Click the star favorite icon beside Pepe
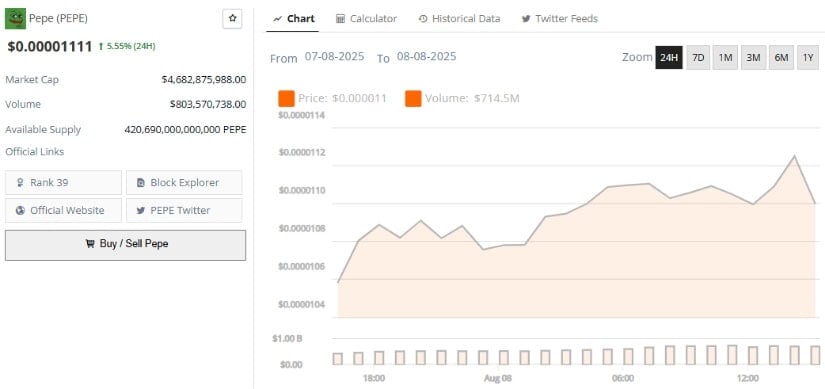825x389 pixels. pyautogui.click(x=233, y=18)
